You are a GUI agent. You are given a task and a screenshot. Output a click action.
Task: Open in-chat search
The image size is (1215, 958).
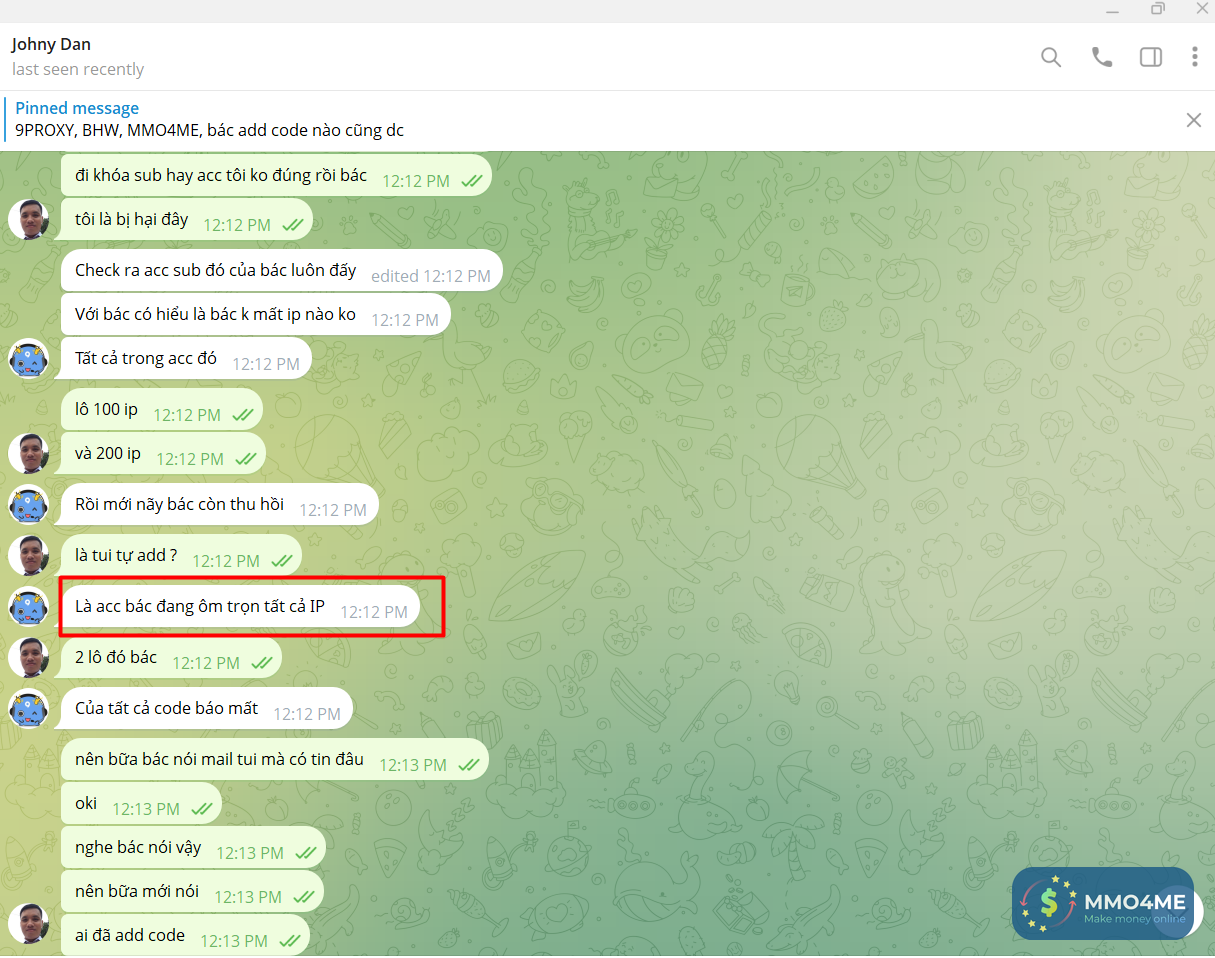click(x=1051, y=57)
